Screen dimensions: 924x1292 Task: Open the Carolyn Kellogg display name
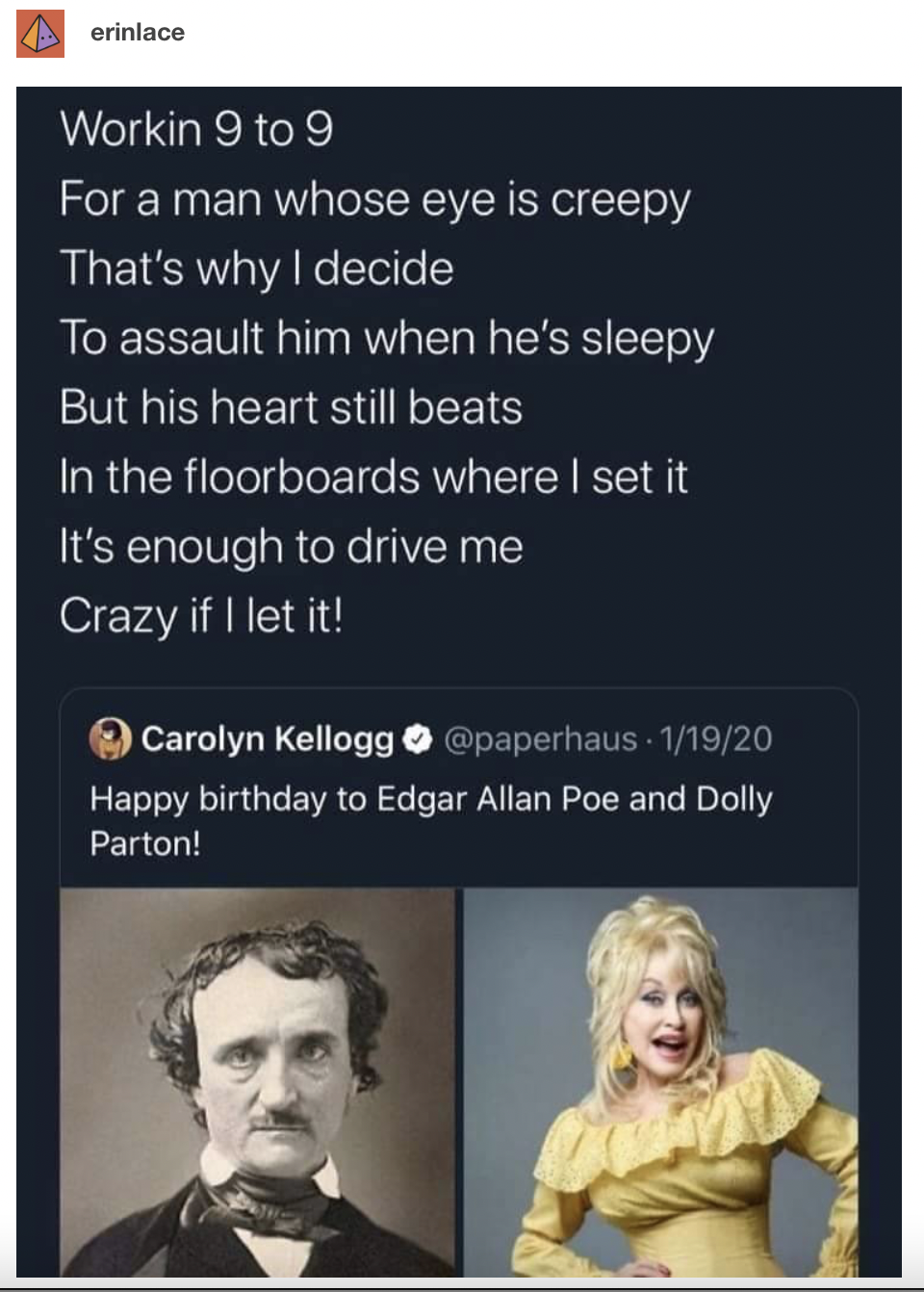point(267,739)
